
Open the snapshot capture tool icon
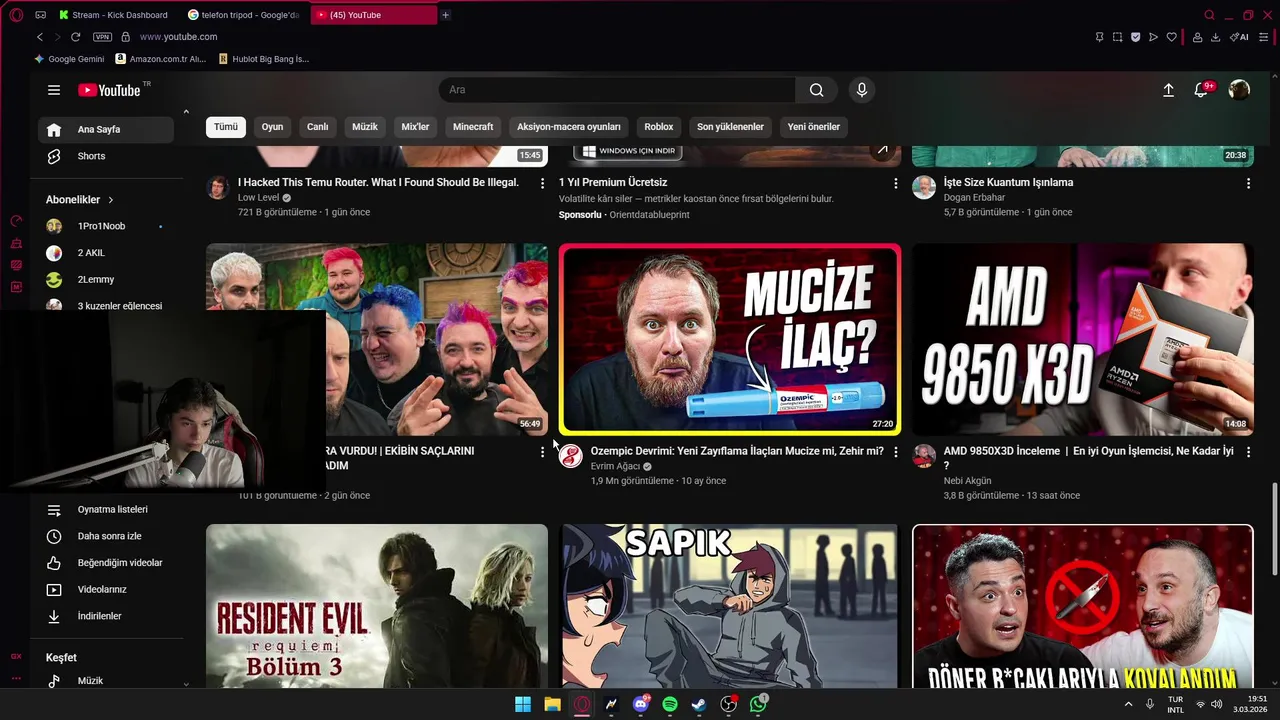pyautogui.click(x=1117, y=37)
